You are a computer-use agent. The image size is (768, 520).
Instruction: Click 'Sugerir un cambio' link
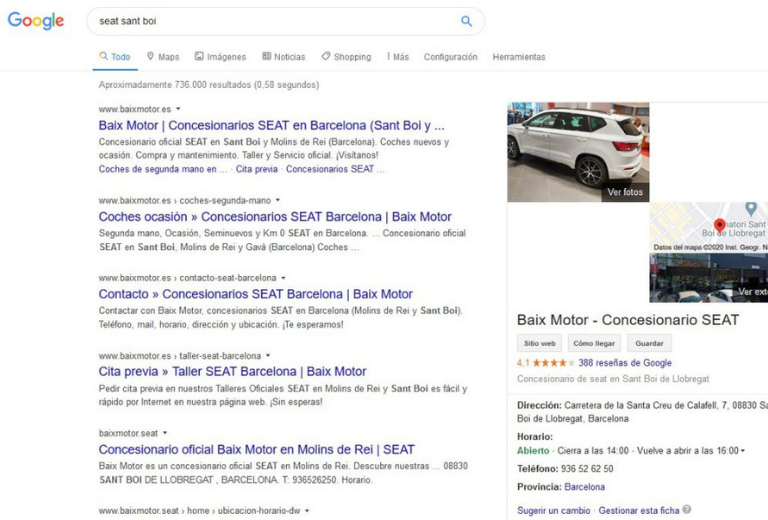click(553, 510)
